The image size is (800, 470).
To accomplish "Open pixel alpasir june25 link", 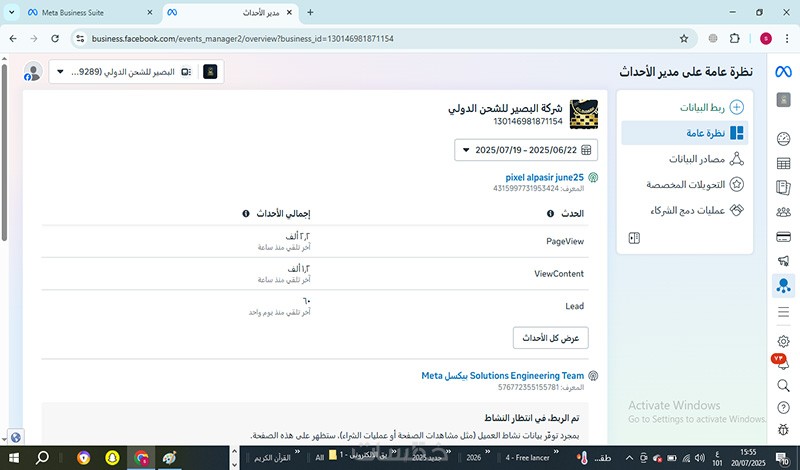I will (x=544, y=178).
